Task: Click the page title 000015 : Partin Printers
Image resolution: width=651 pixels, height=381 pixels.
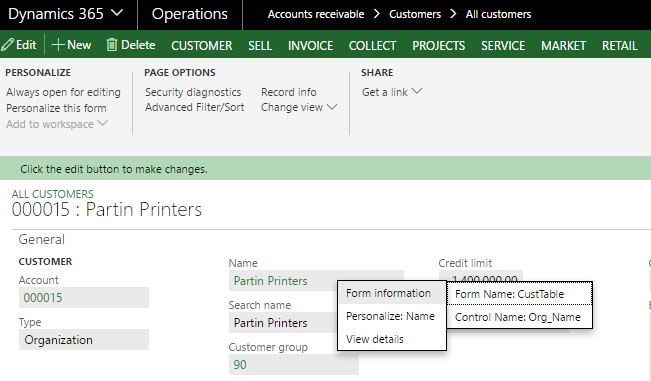Action: point(107,210)
